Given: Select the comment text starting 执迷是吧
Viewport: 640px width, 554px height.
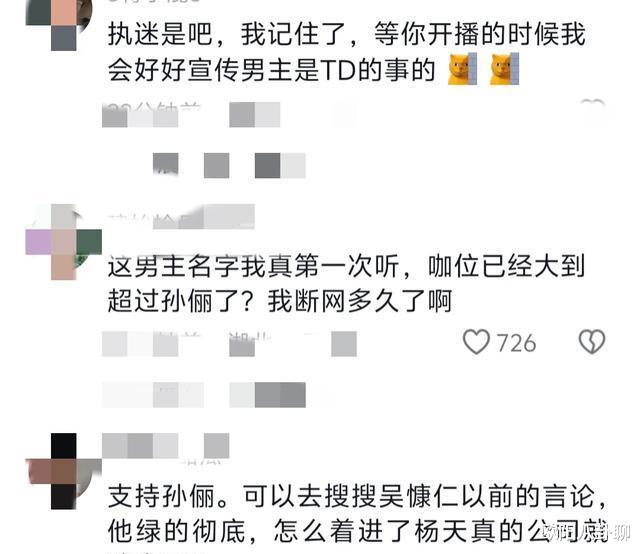Looking at the screenshot, I should click(x=347, y=52).
